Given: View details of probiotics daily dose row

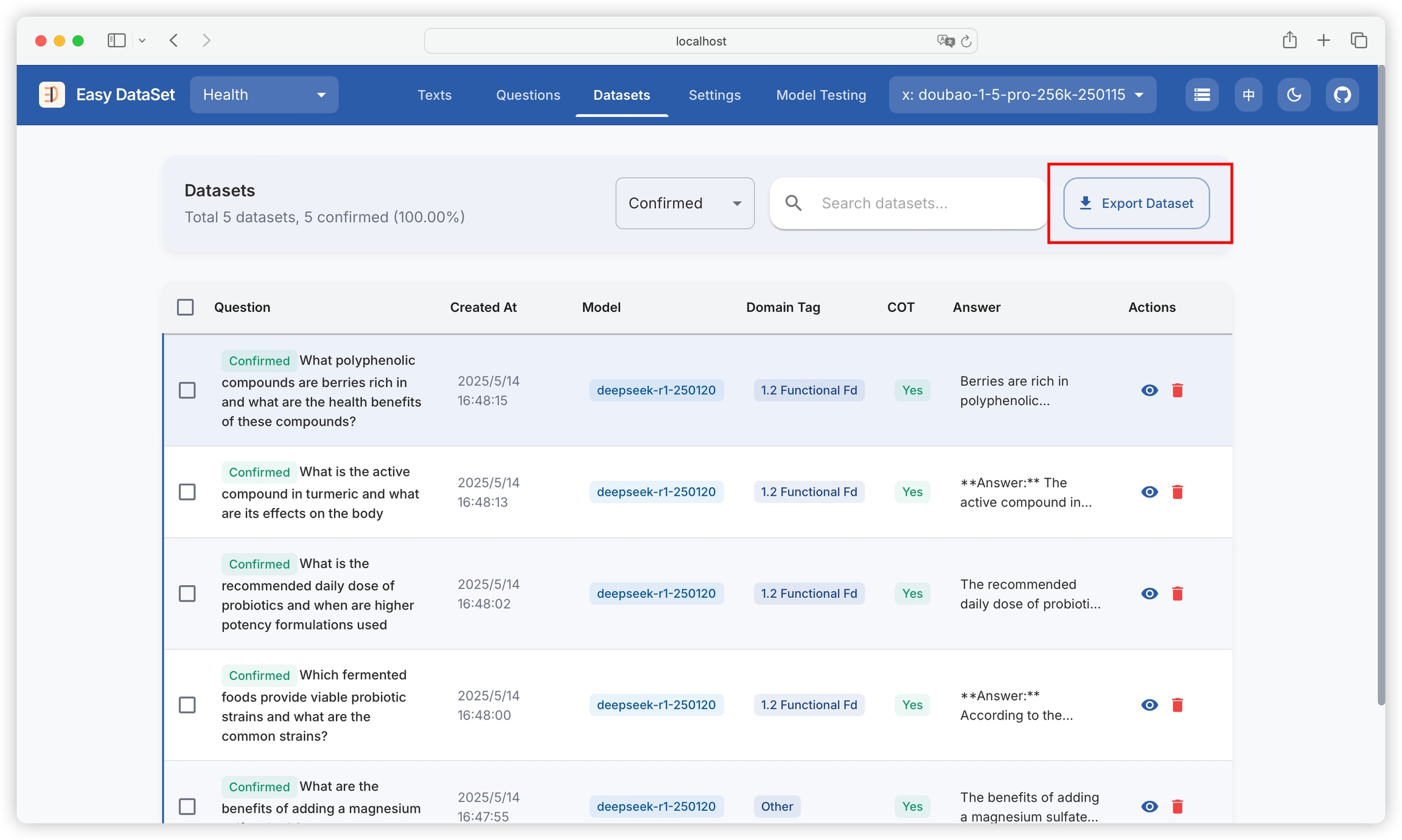Looking at the screenshot, I should 1149,594.
